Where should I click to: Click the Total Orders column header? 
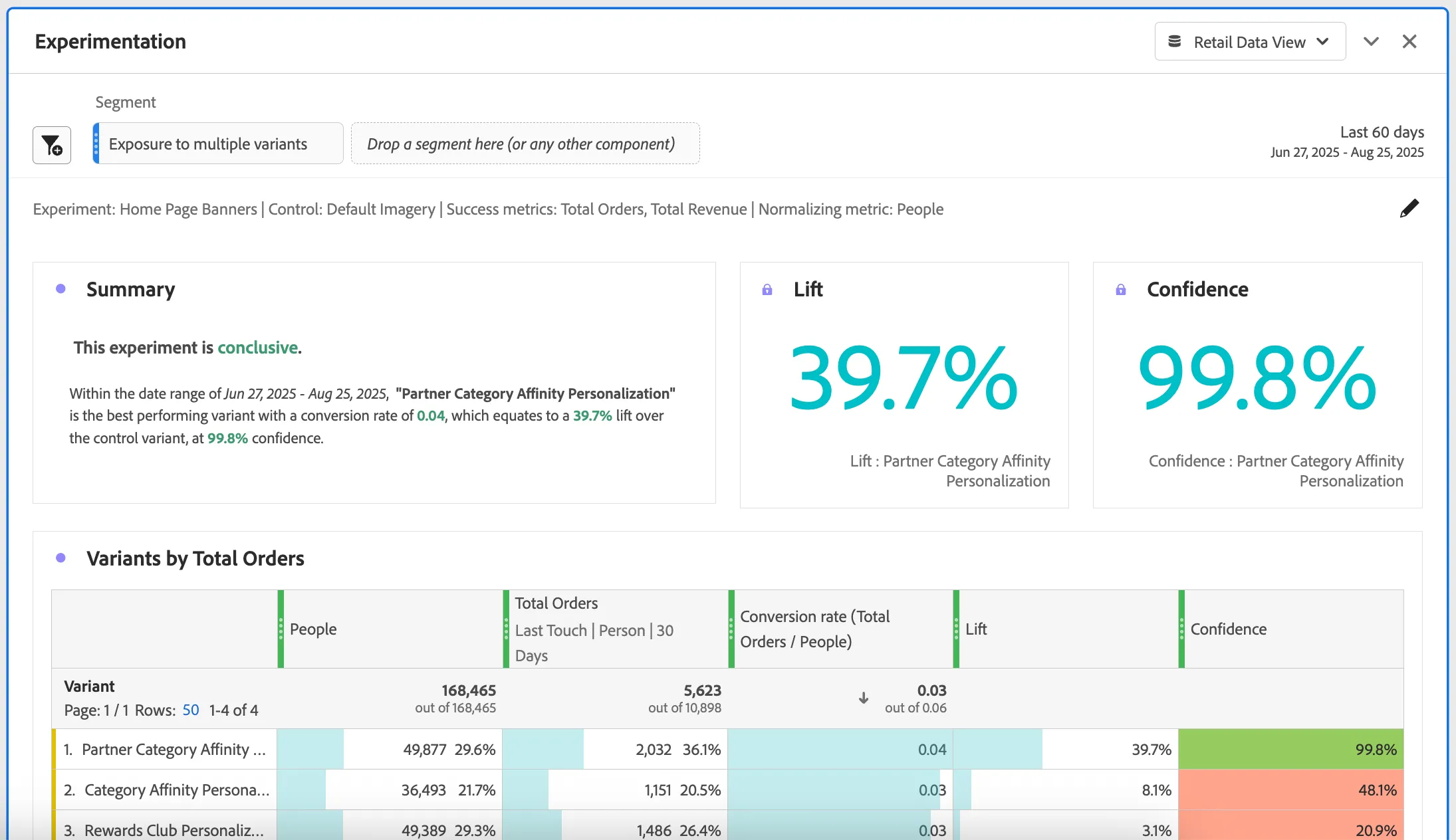pyautogui.click(x=615, y=629)
